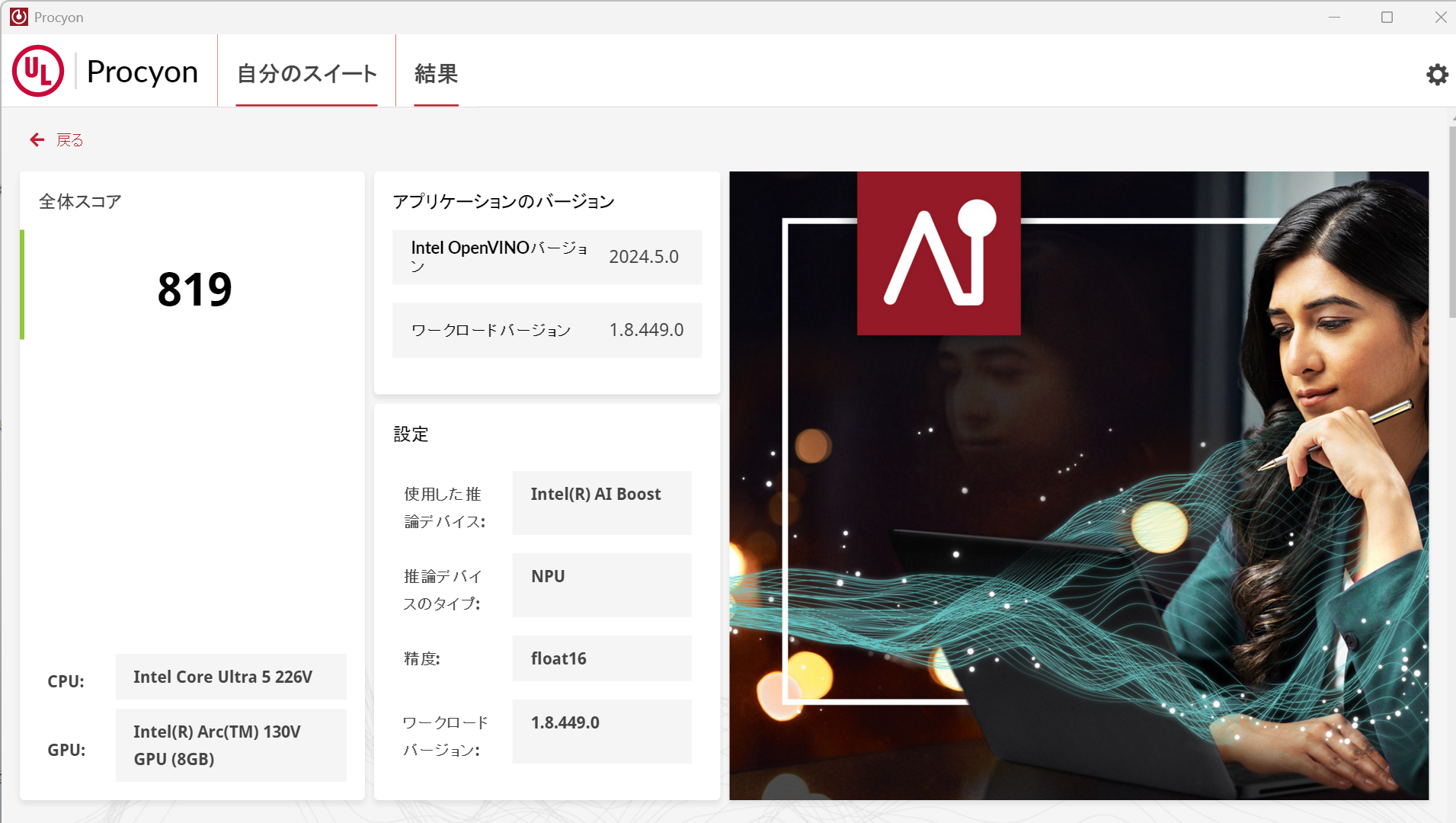The image size is (1456, 823).
Task: Click the NPU device type value
Action: pyautogui.click(x=602, y=585)
